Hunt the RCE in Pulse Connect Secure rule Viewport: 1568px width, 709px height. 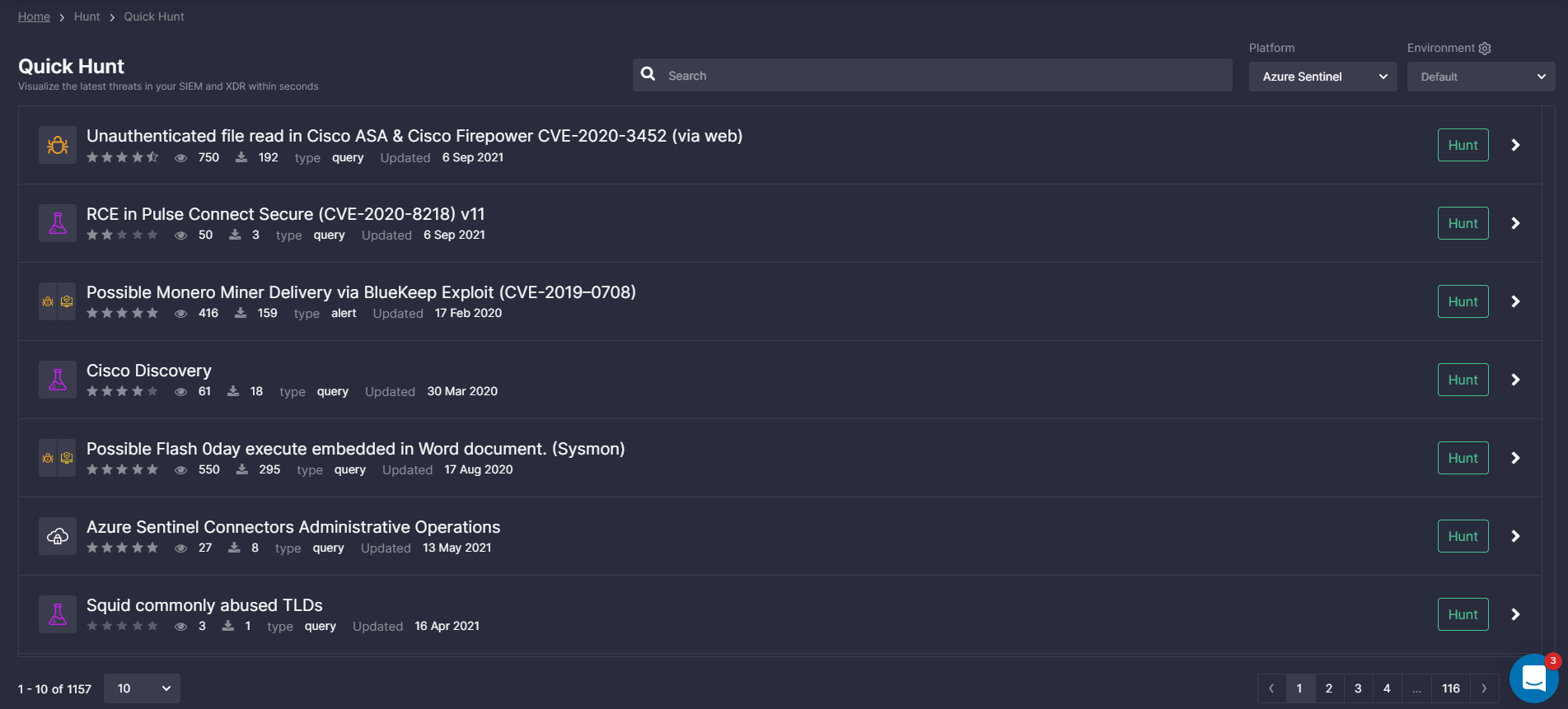(1463, 223)
